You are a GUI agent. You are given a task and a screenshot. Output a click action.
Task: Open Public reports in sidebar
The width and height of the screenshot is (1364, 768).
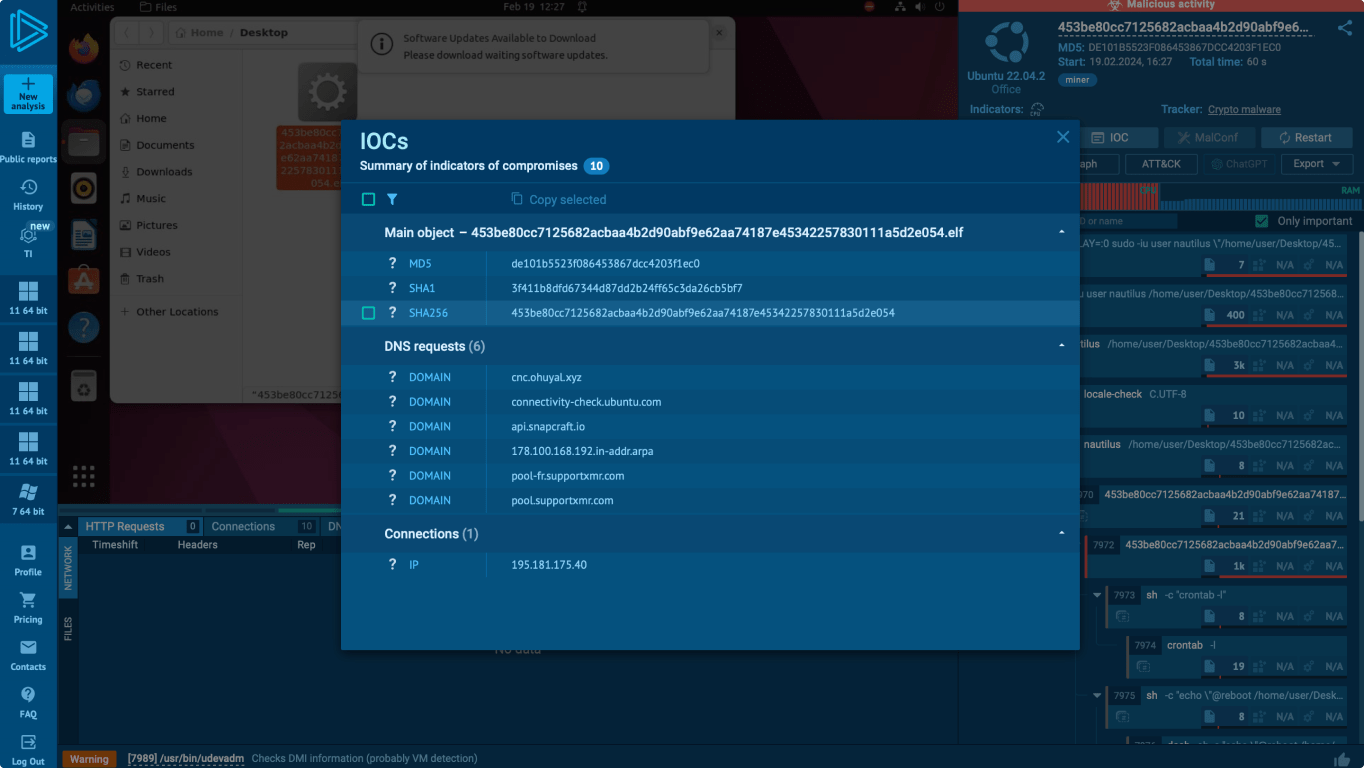point(28,140)
